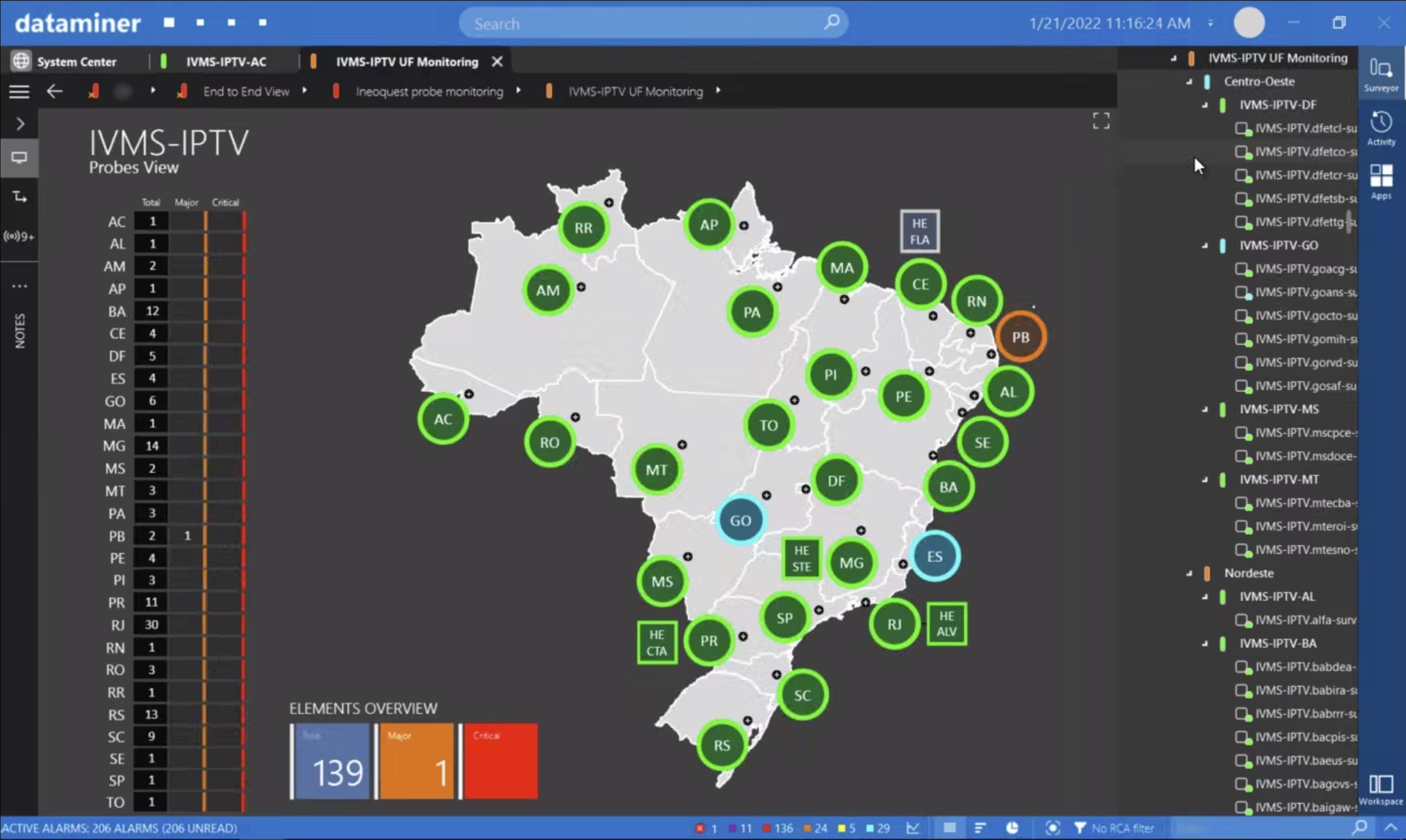The height and width of the screenshot is (840, 1406).
Task: Open the alarms 9+ signal icon
Action: click(x=19, y=236)
